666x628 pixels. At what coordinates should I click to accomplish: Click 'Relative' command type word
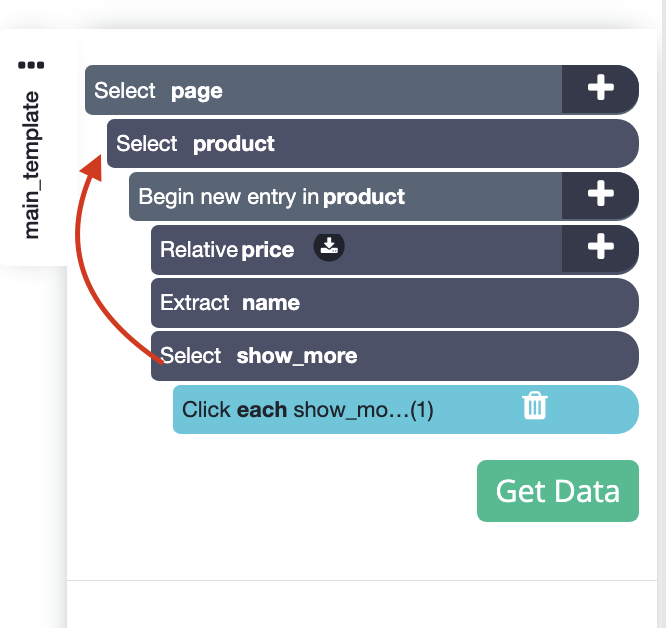(199, 249)
